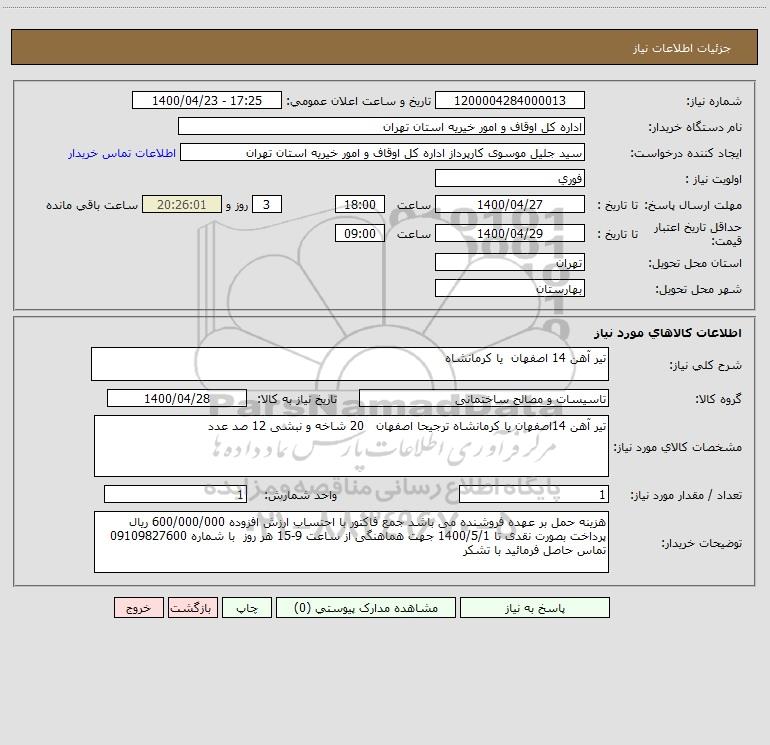Click the خروج exit button

138,608
